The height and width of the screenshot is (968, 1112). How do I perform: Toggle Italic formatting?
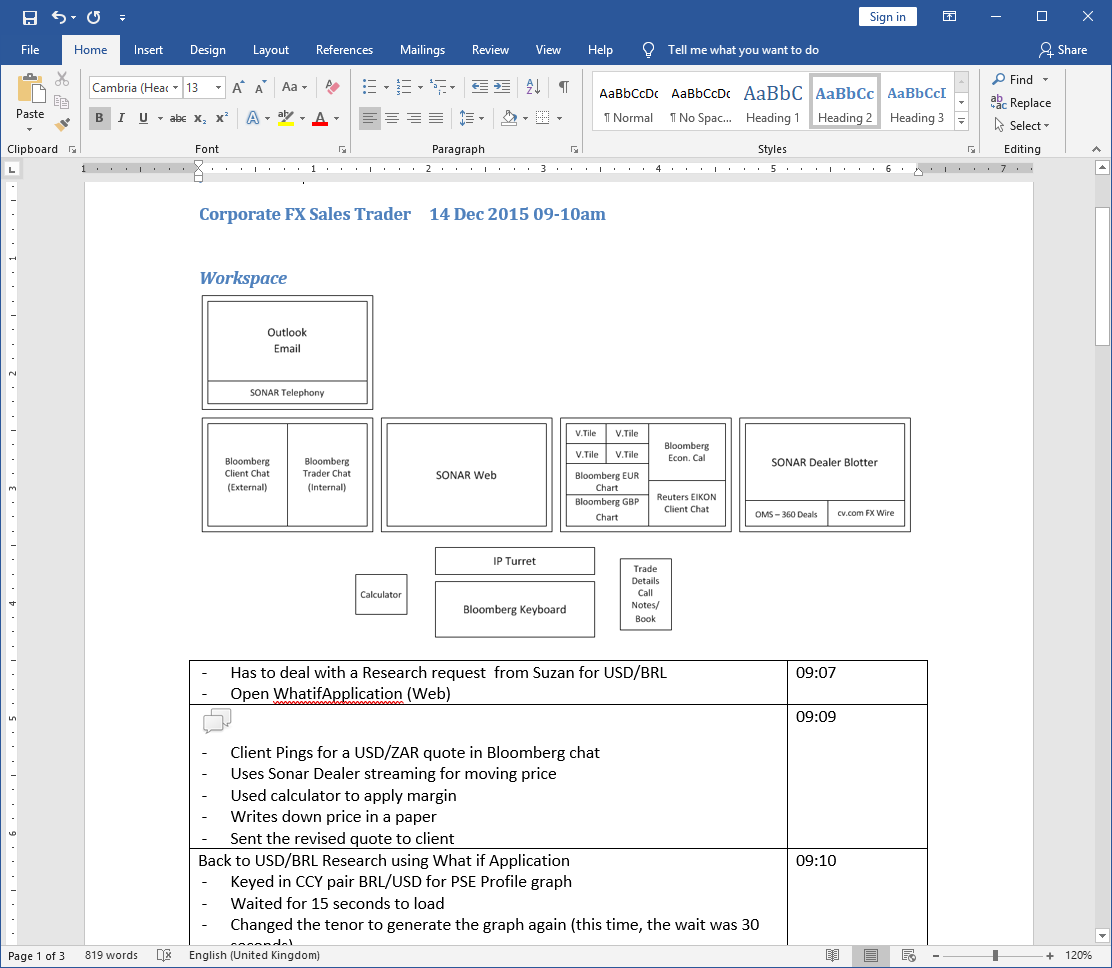tap(121, 118)
